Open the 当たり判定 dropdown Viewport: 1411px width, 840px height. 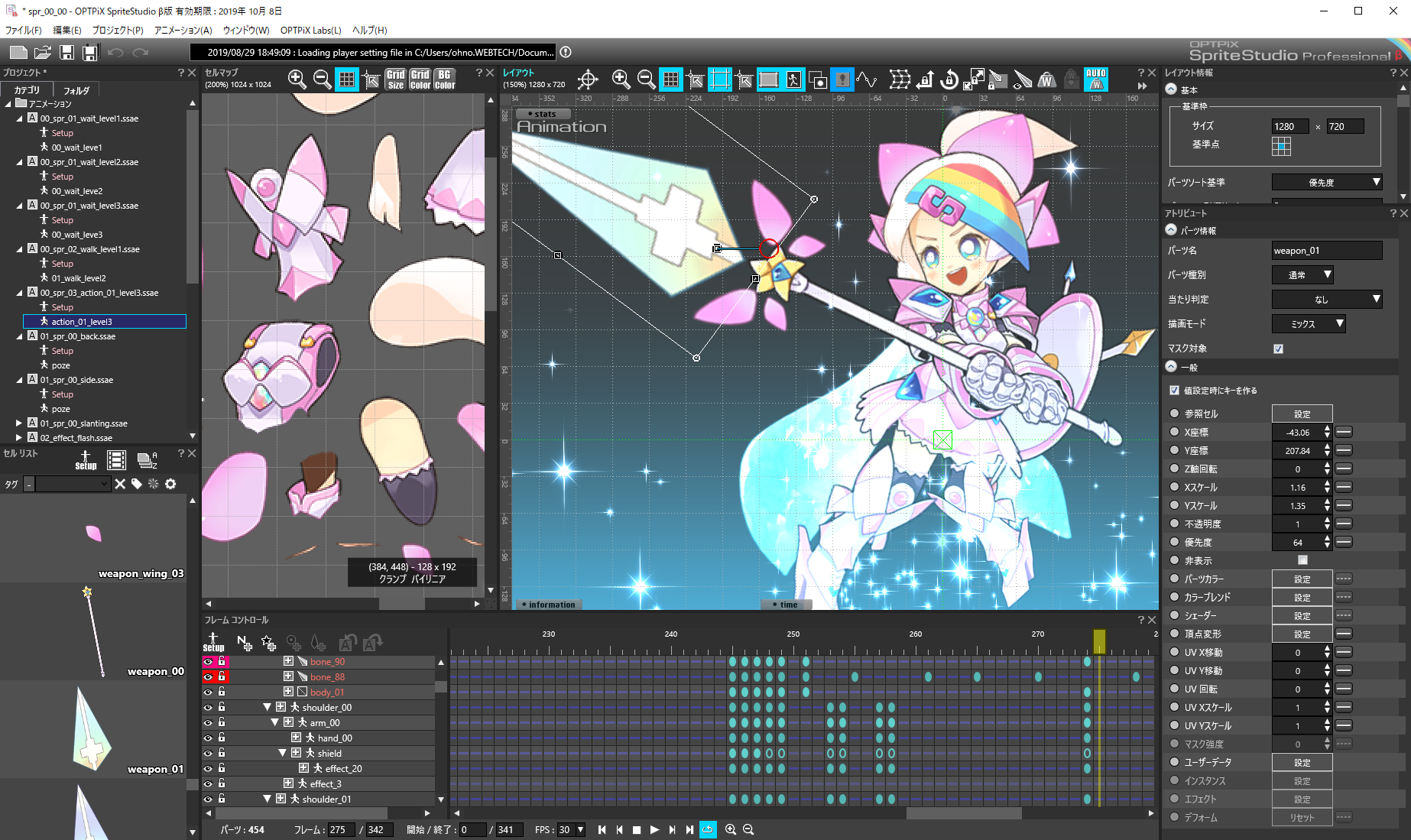coord(1327,300)
